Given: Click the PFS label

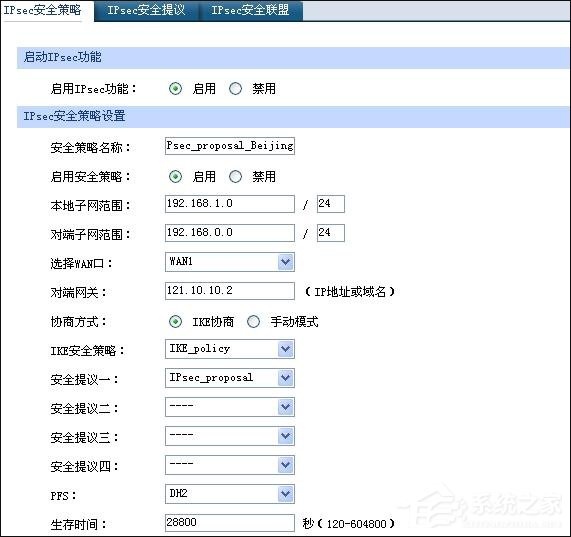Looking at the screenshot, I should tap(63, 495).
